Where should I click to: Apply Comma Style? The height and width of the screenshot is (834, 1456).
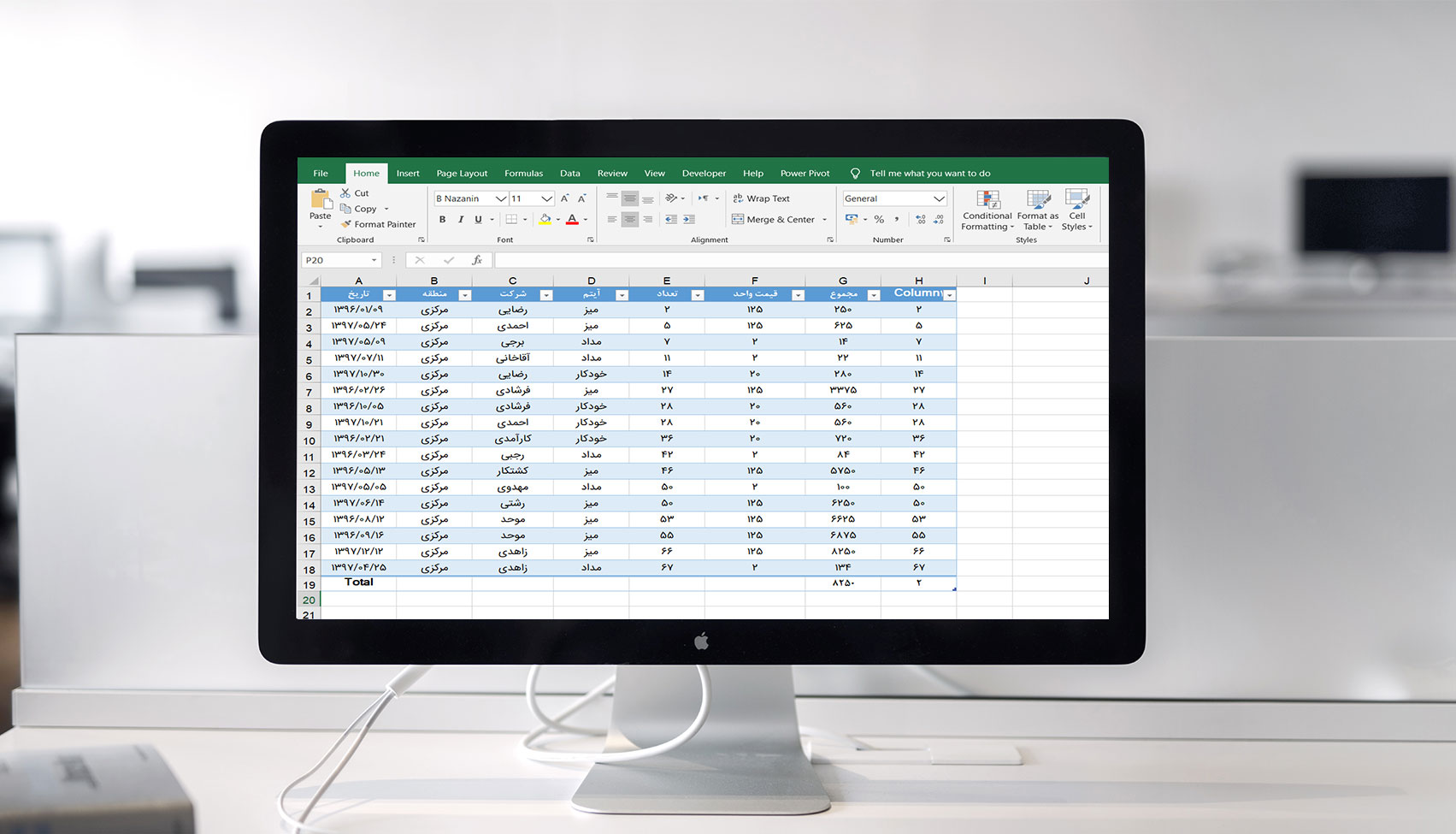(x=897, y=220)
